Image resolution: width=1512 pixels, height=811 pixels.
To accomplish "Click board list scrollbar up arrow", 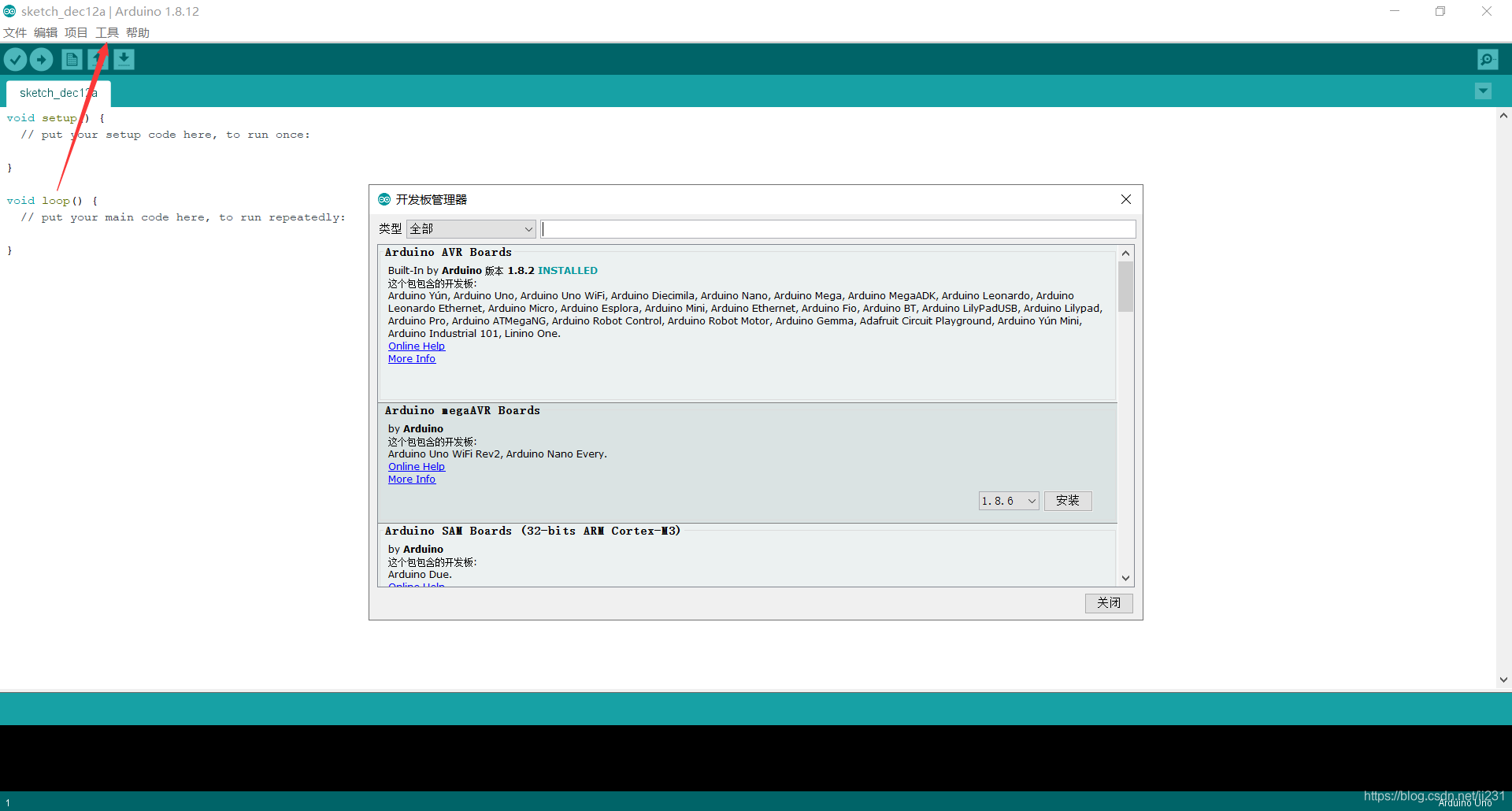I will click(x=1125, y=253).
